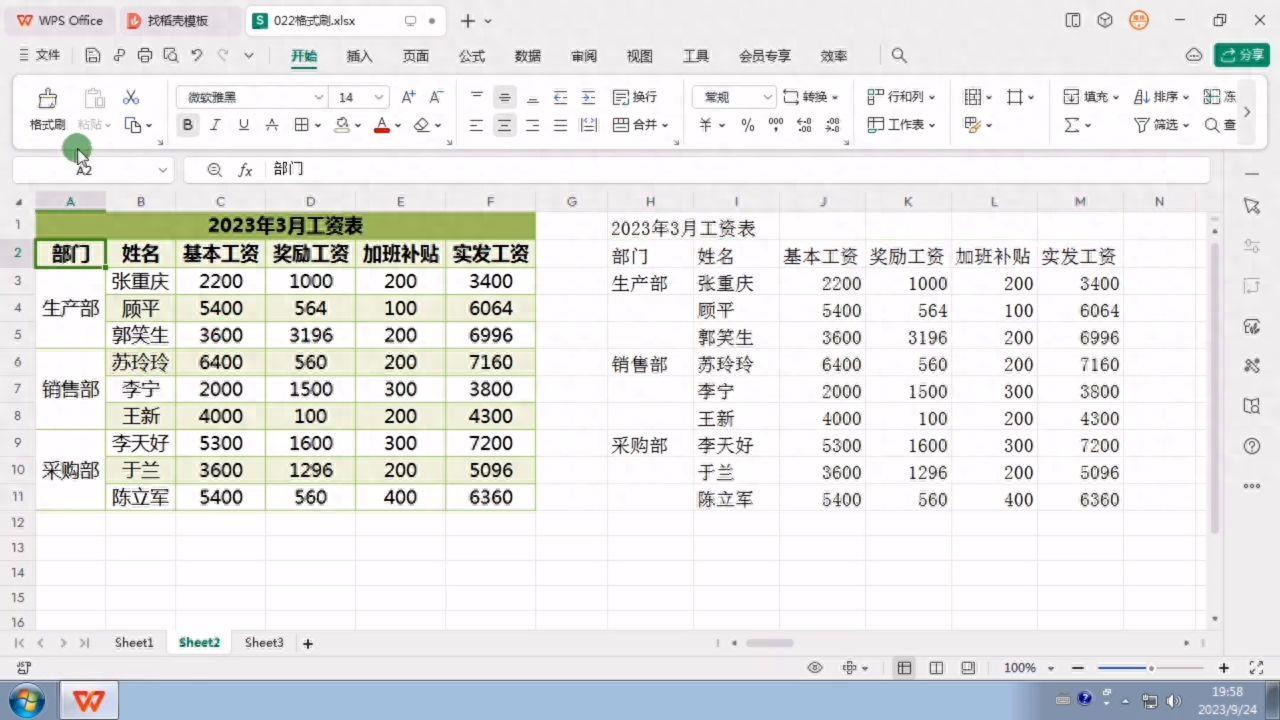Viewport: 1280px width, 720px height.
Task: Apply the fill color bucket swatch
Action: [x=342, y=125]
